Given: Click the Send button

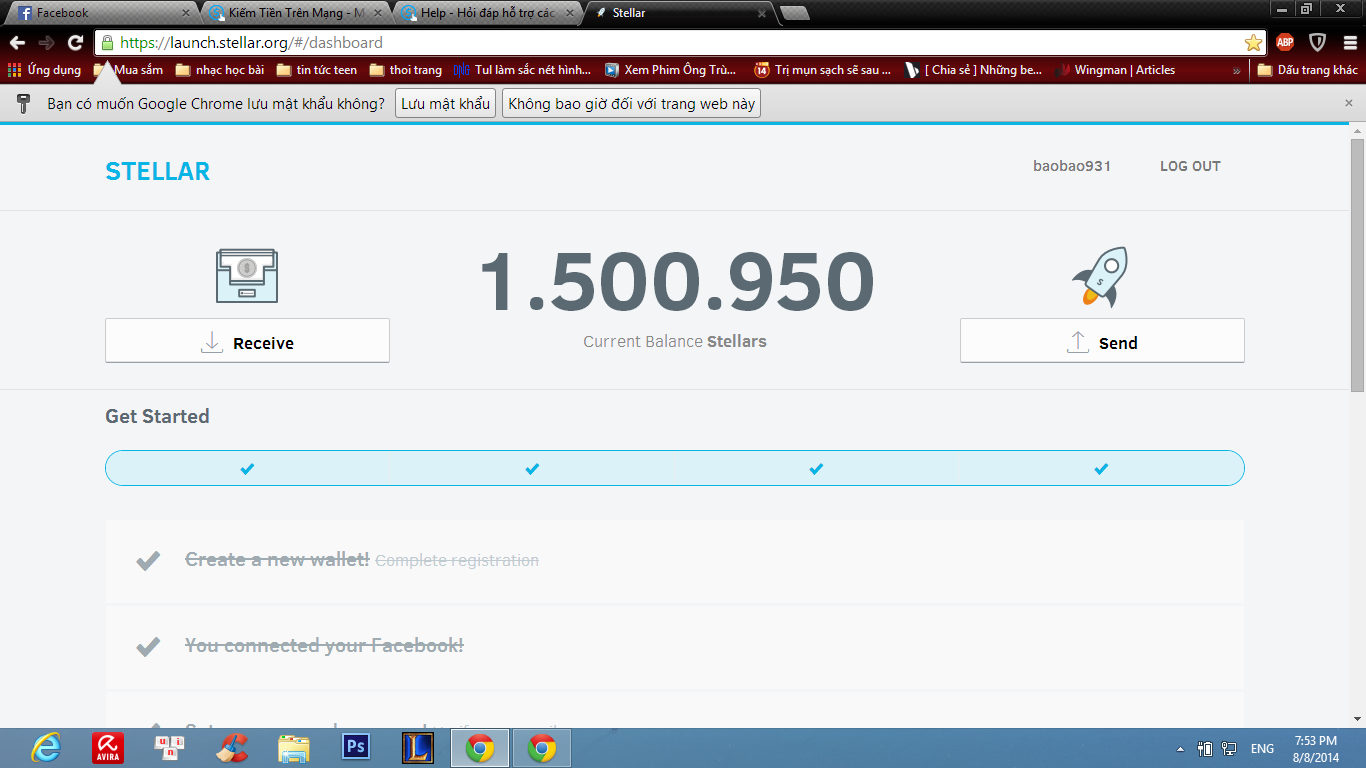Looking at the screenshot, I should point(1102,341).
